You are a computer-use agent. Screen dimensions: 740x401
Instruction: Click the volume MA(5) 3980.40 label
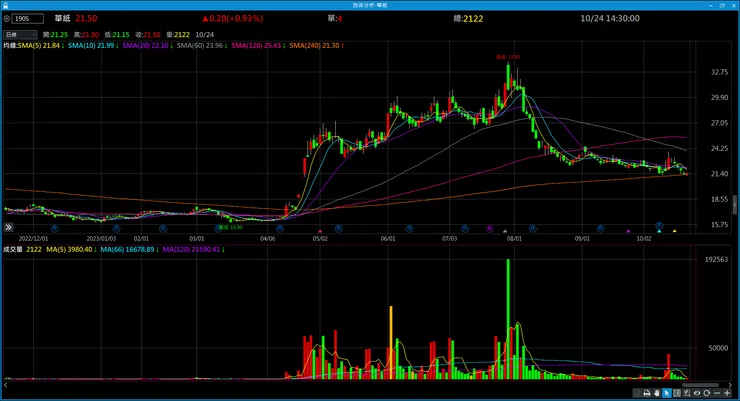[69, 249]
